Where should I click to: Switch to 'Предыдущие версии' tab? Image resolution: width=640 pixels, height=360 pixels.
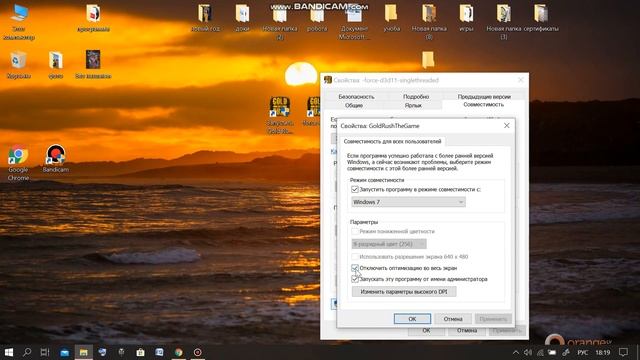484,97
